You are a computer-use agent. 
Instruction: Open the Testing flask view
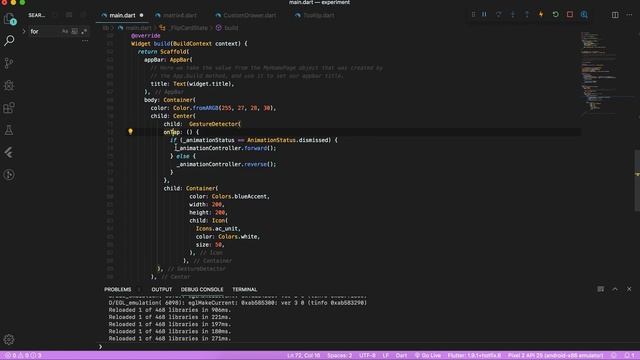[x=9, y=130]
